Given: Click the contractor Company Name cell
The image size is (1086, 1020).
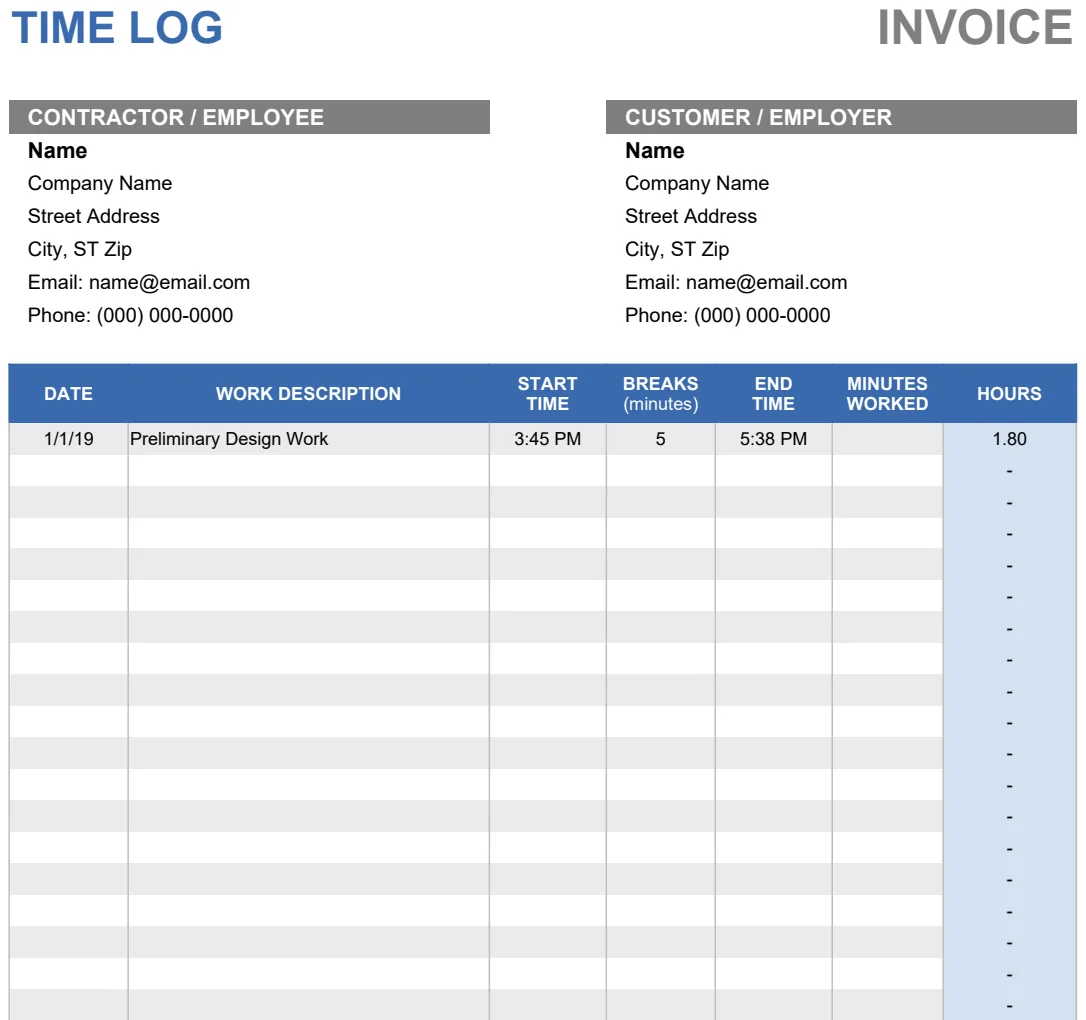Looking at the screenshot, I should pos(100,184).
